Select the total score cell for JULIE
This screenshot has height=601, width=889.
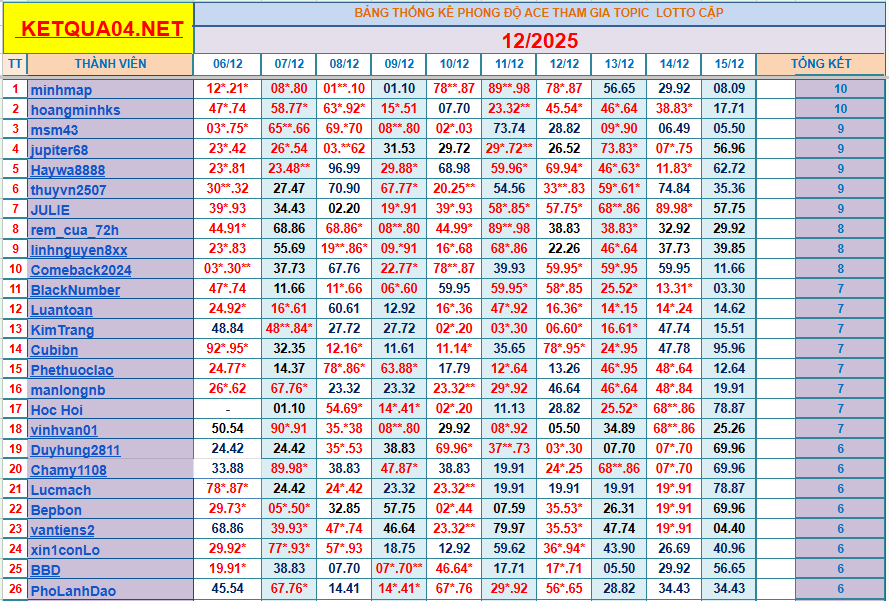click(840, 209)
